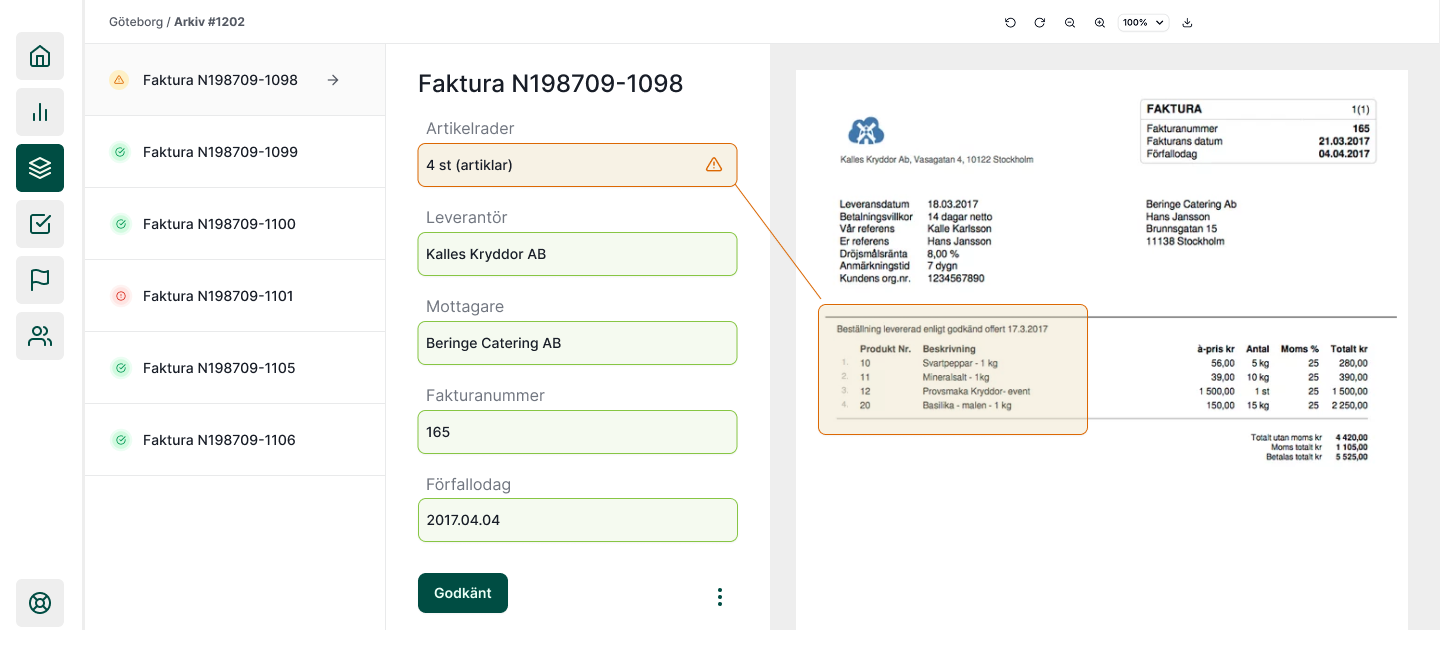Zoom out of the invoice document
The height and width of the screenshot is (651, 1440).
1069,22
